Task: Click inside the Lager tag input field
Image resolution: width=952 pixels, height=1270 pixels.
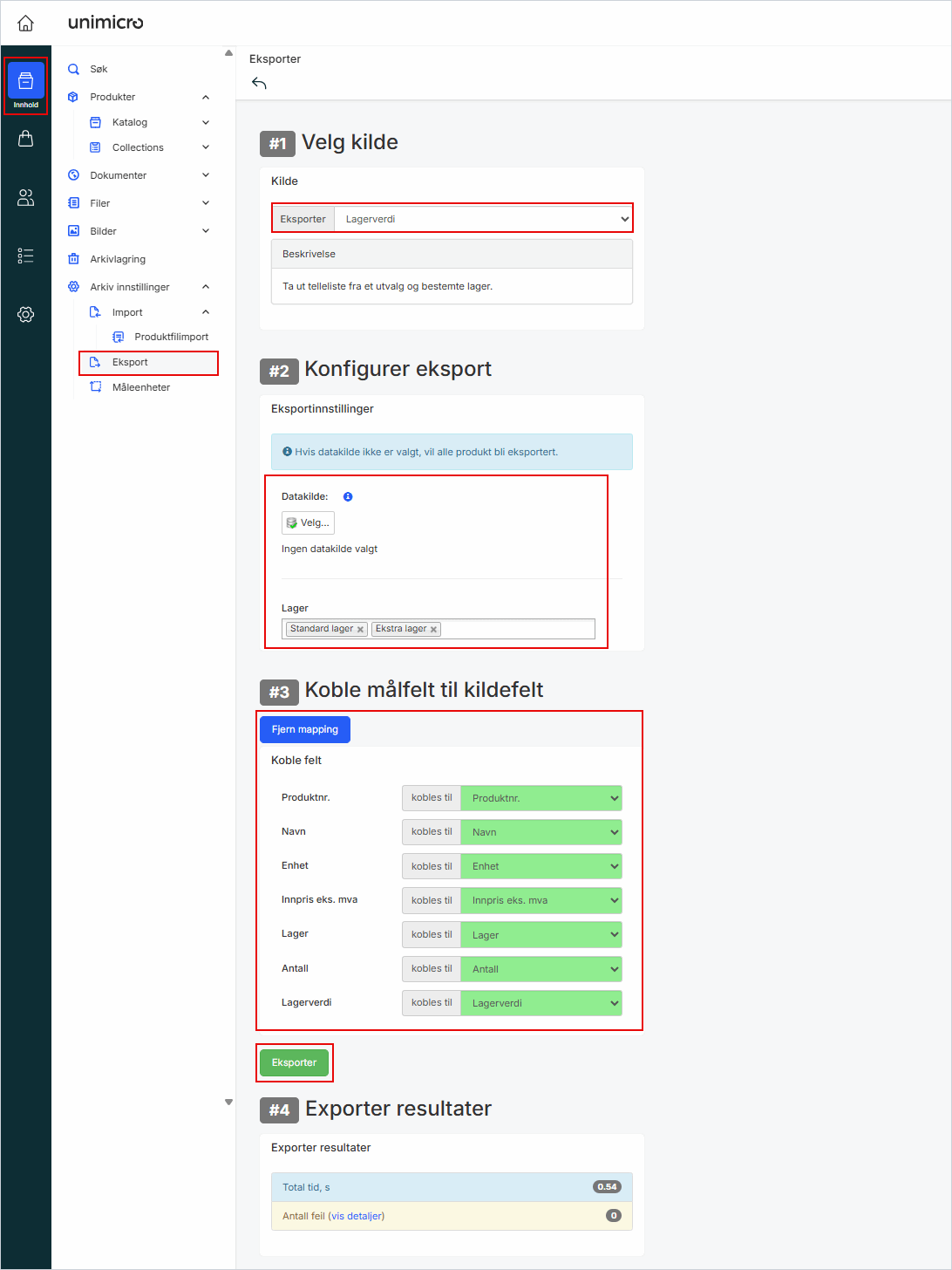Action: (516, 629)
